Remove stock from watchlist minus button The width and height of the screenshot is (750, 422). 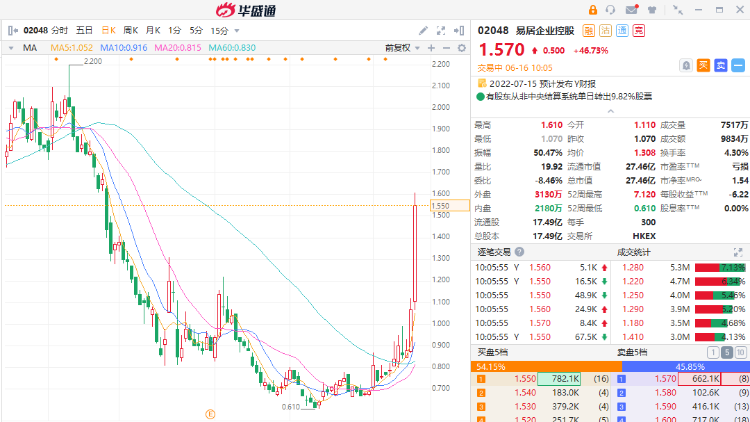(738, 66)
